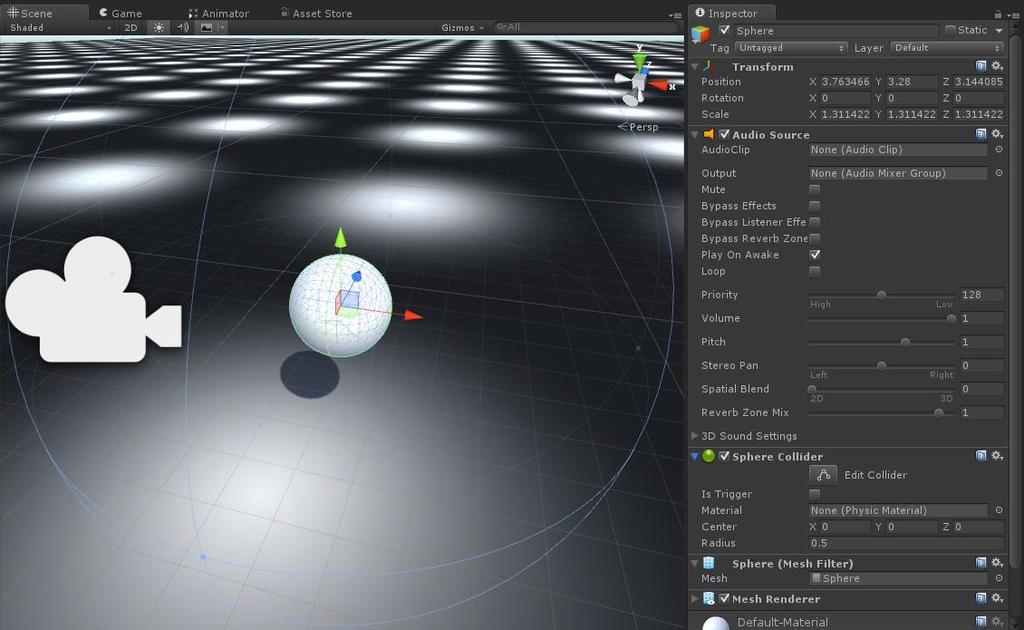Open the Layer dropdown showing Default

[947, 48]
